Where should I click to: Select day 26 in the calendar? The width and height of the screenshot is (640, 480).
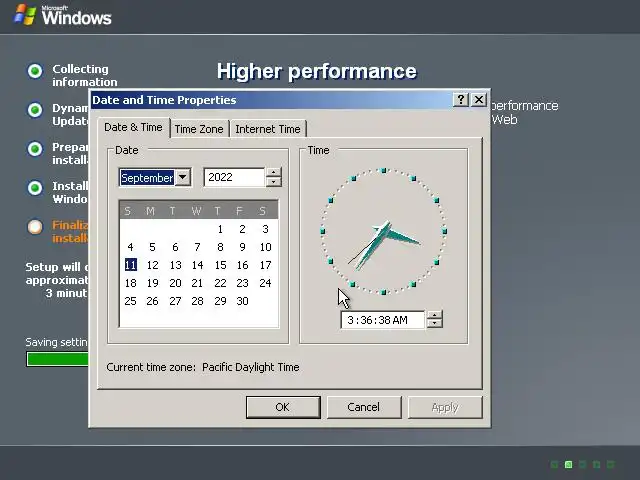(x=152, y=301)
